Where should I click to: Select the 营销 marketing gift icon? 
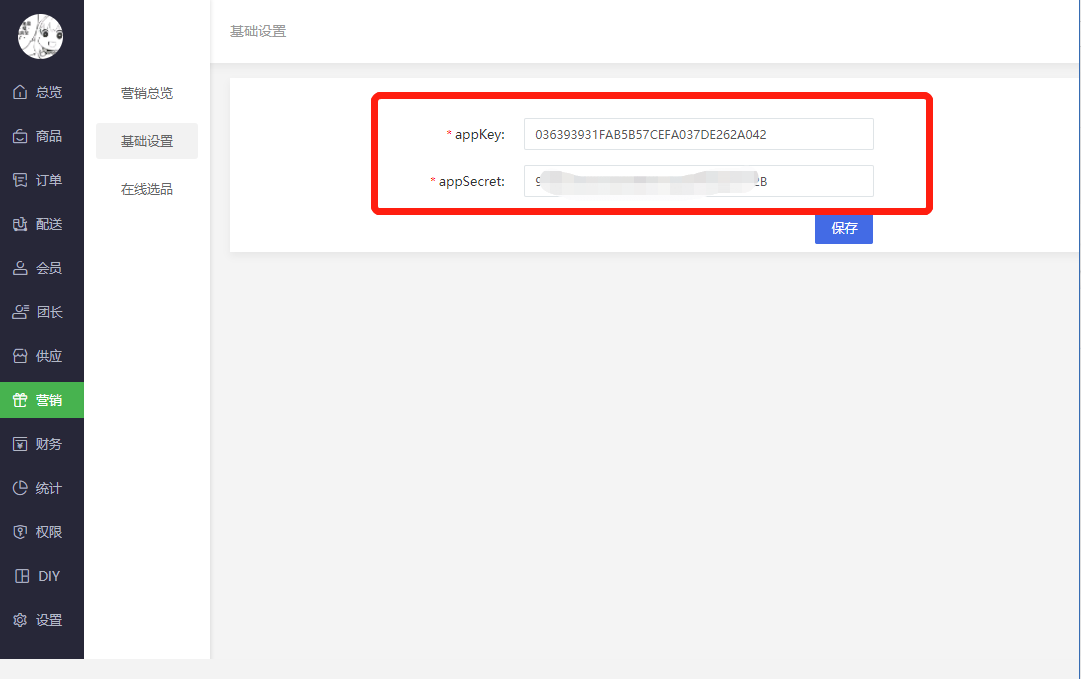pos(20,400)
